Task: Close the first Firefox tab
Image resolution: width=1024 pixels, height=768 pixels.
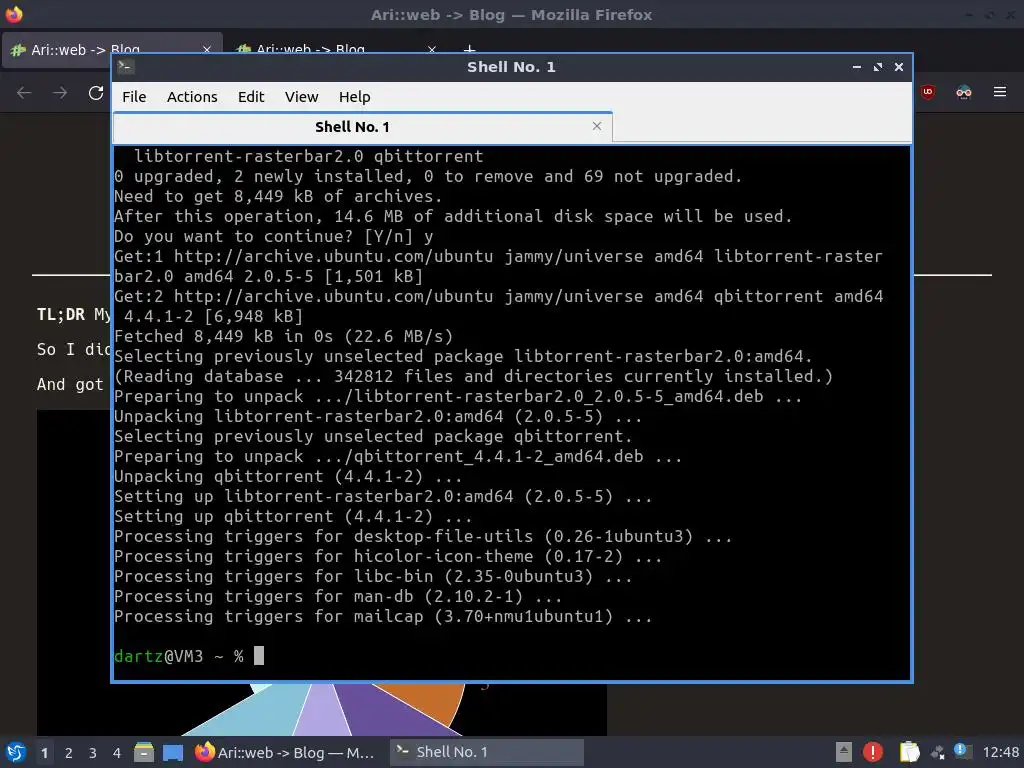Action: 206,49
